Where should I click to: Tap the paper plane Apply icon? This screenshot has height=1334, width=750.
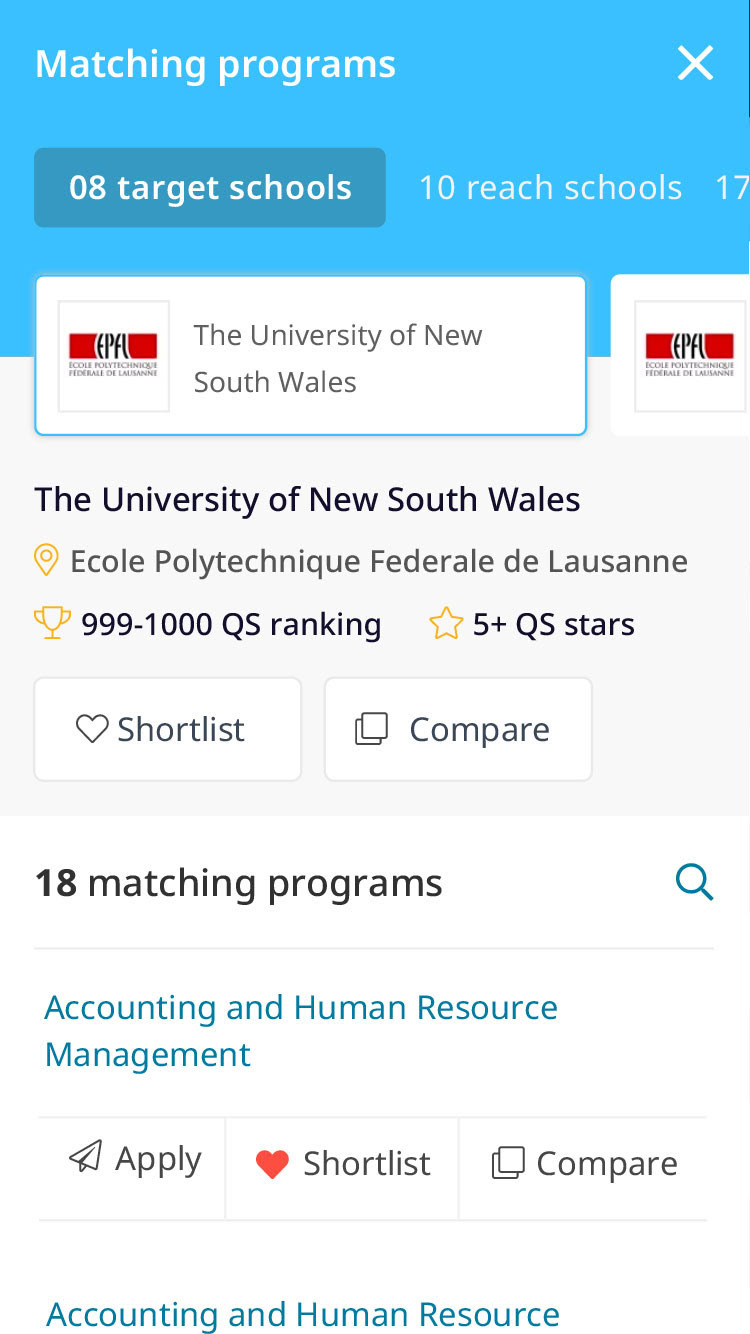(x=86, y=1158)
